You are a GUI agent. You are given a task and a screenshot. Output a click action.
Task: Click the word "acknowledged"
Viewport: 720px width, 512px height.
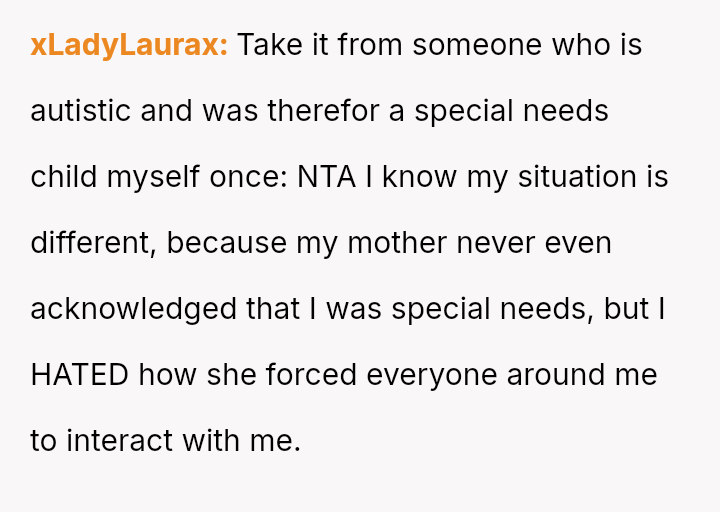pyautogui.click(x=134, y=309)
